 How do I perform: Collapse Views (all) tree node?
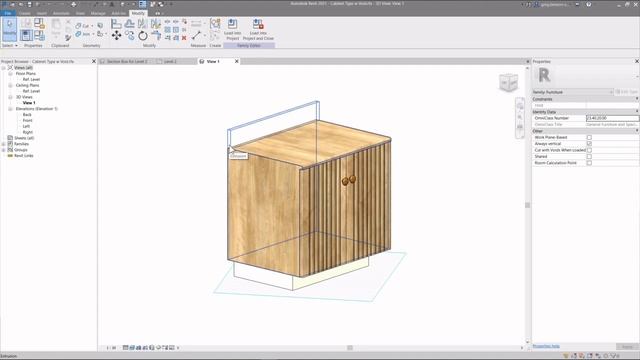4,68
